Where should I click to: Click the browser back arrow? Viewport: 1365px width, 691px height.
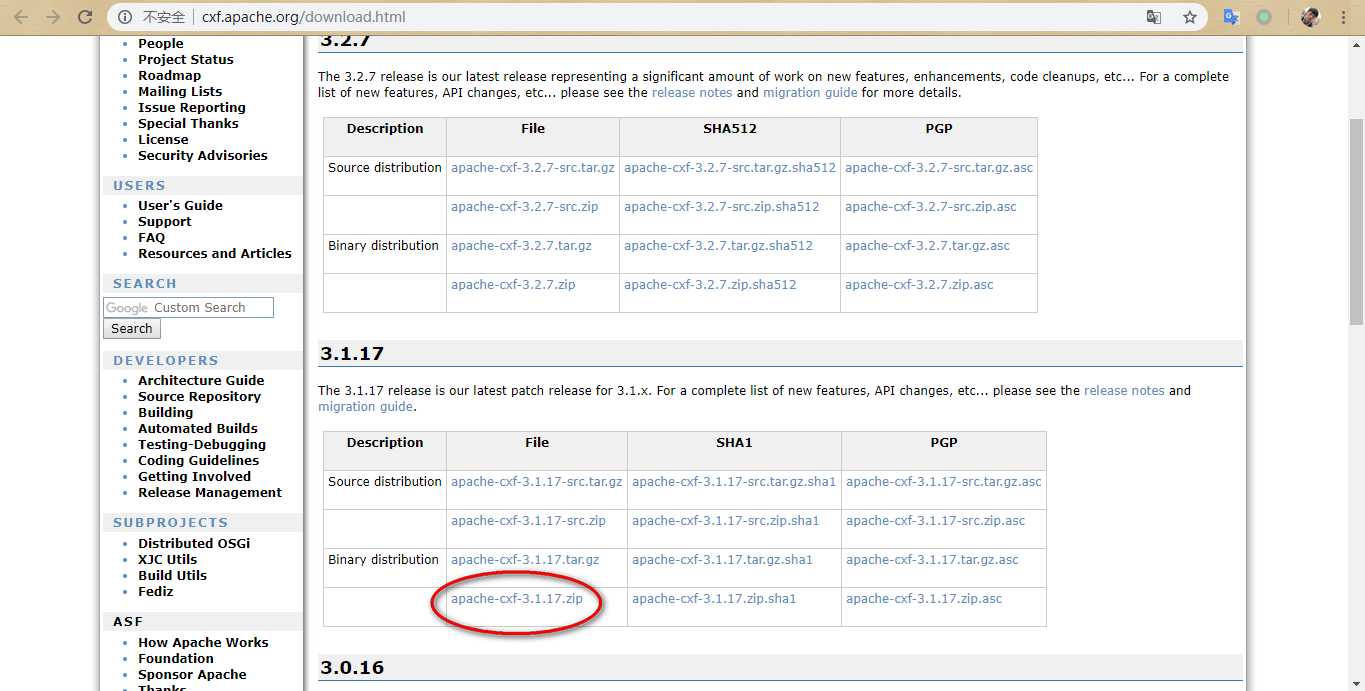[x=21, y=17]
